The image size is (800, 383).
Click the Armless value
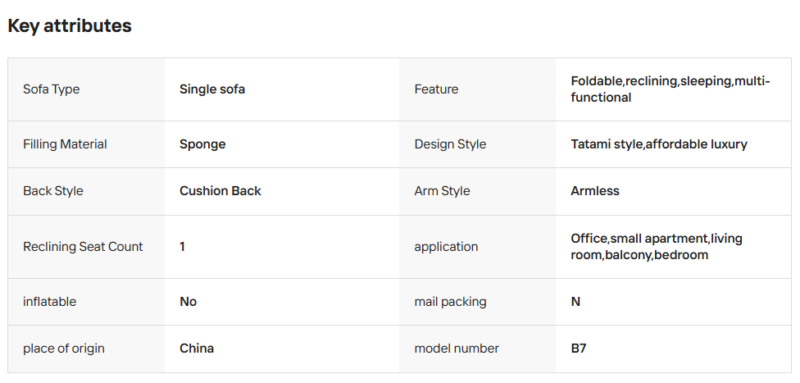click(x=595, y=191)
